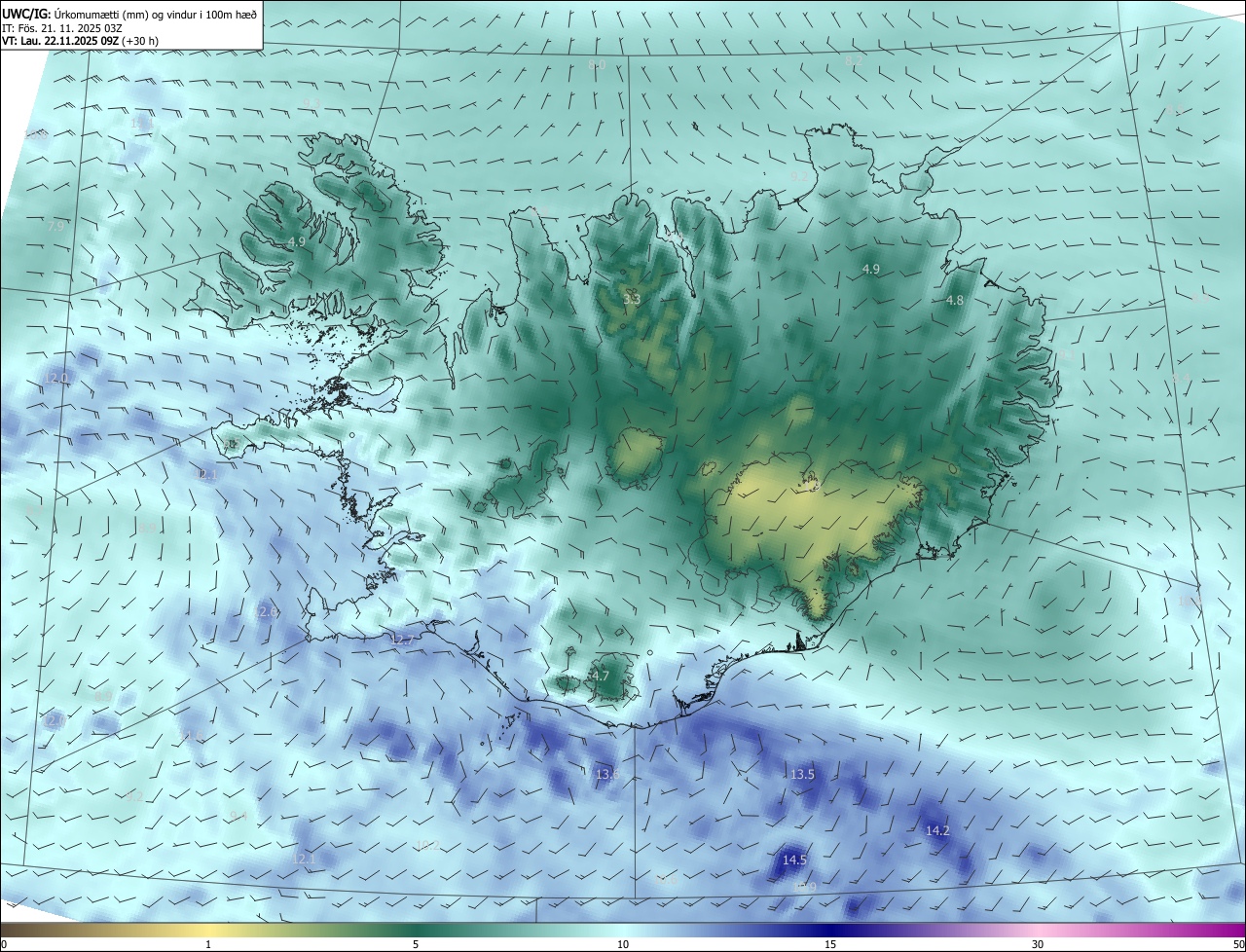
Task: Click the initial time 'IT: Fös. 21. 11. 2025 03Z'
Action: (x=61, y=27)
